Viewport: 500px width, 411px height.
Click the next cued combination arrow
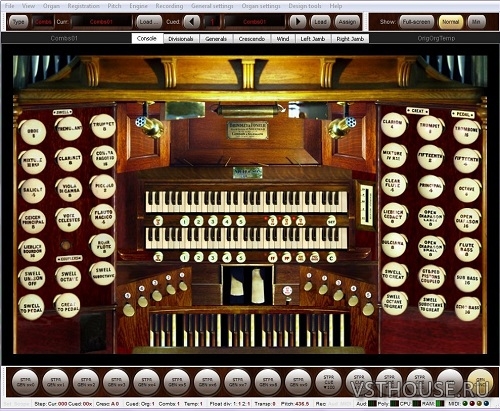click(x=298, y=22)
